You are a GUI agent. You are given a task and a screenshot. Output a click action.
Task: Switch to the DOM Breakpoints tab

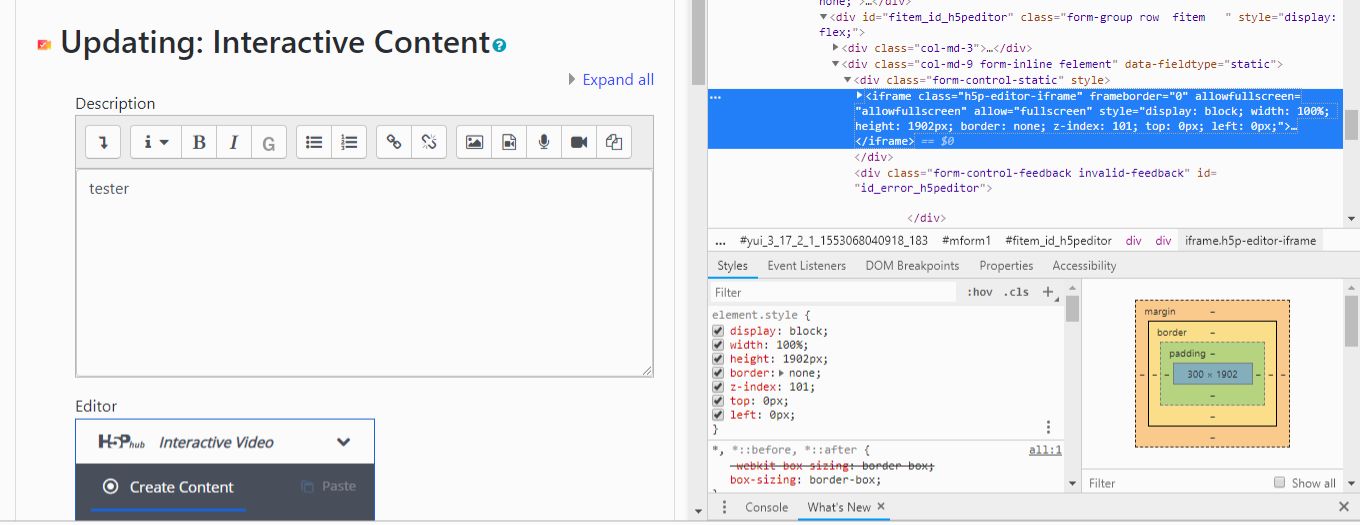click(912, 266)
